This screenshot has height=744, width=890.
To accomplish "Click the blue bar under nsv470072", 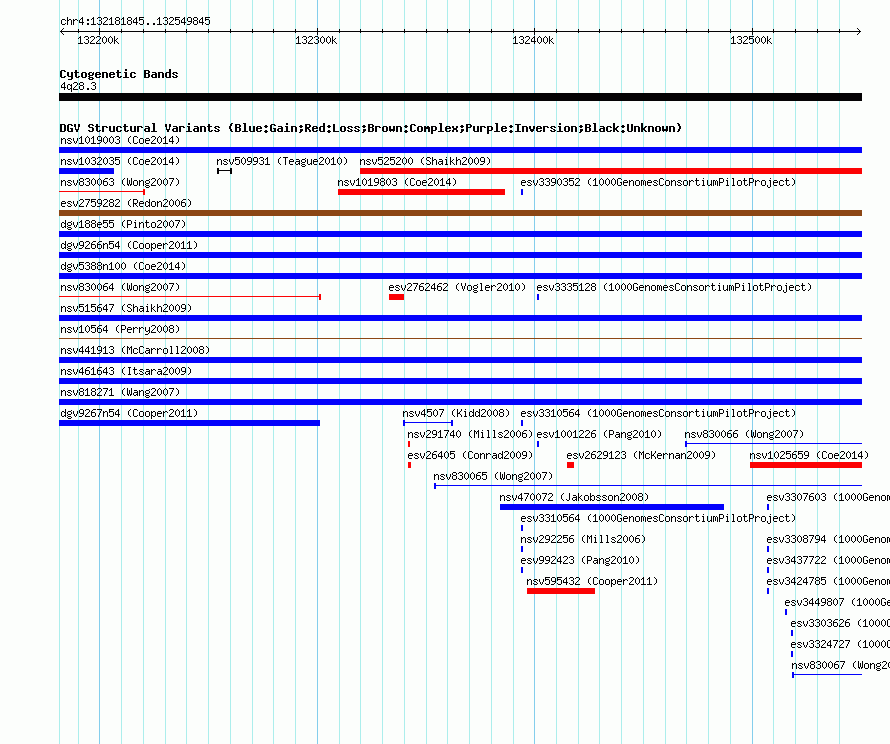I will click(x=612, y=507).
